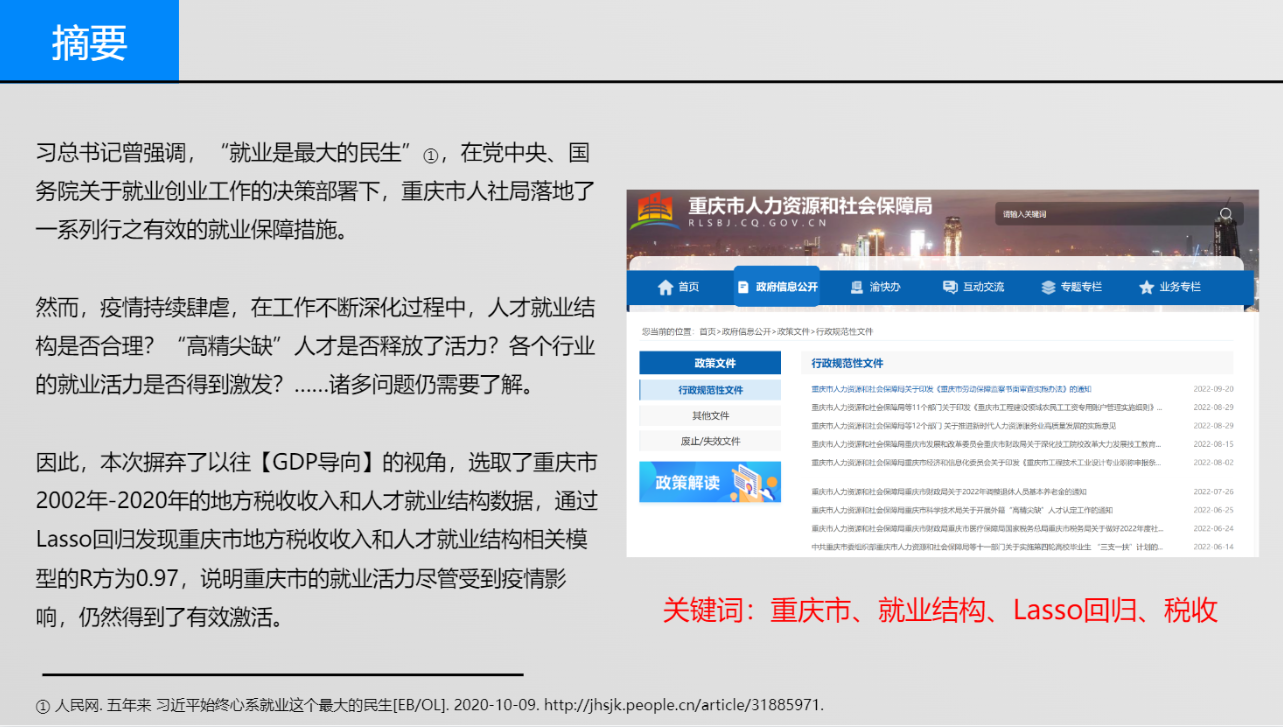Open 专题专栏 with the layers icon
Viewport: 1283px width, 727px height.
(1071, 287)
